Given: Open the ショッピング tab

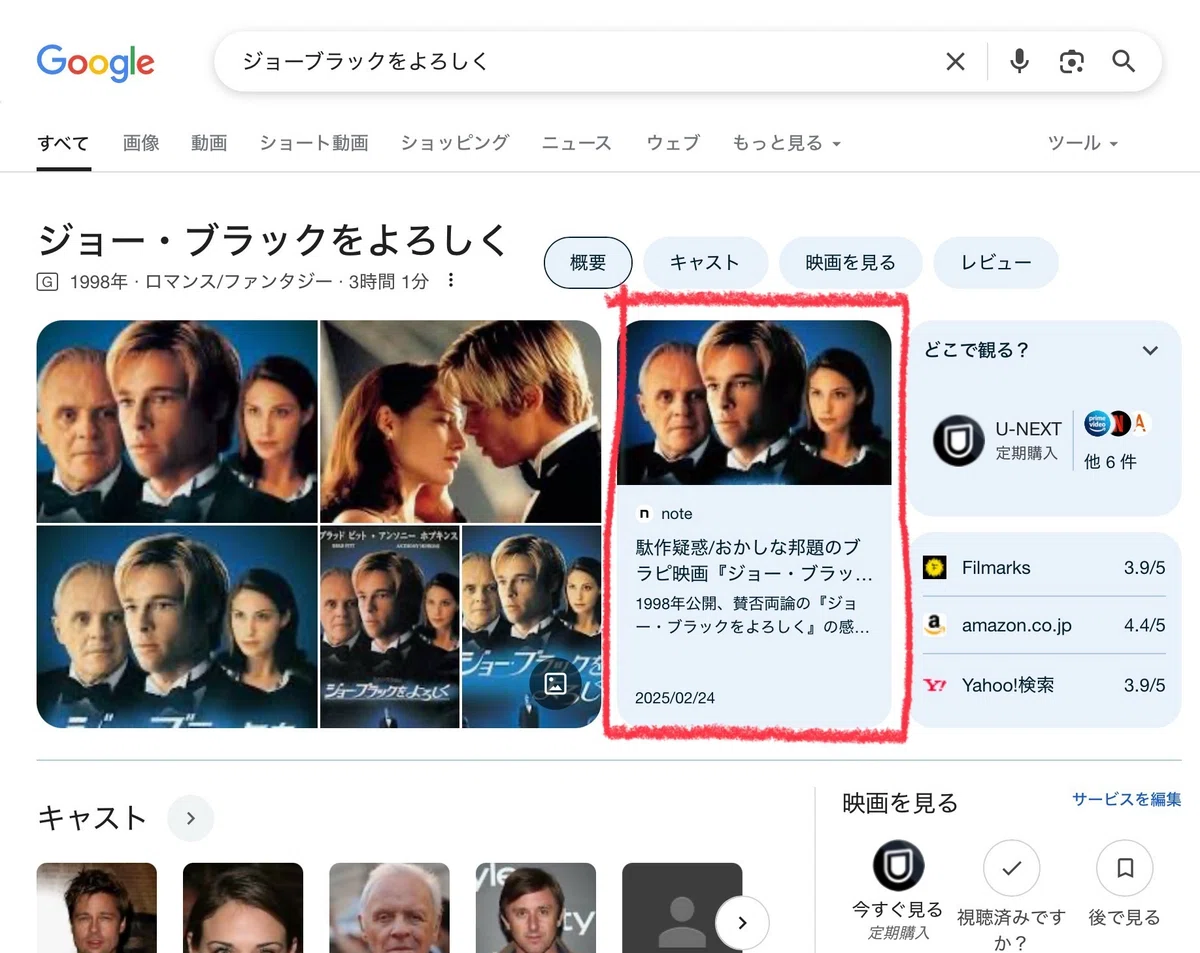Looking at the screenshot, I should (455, 143).
